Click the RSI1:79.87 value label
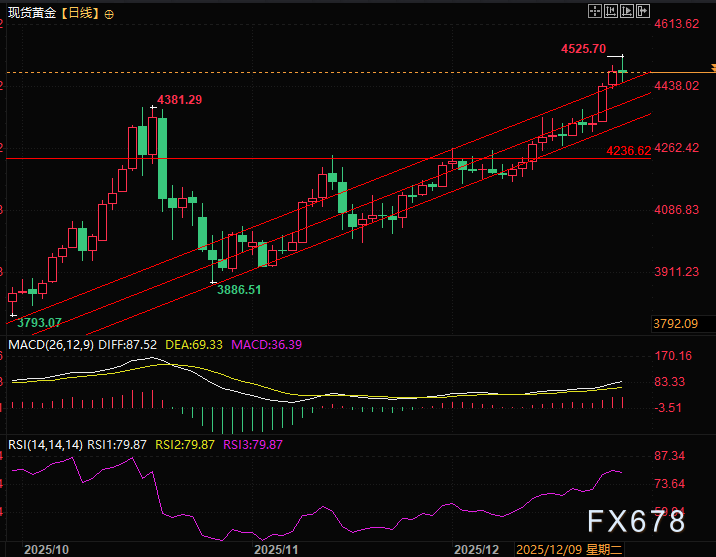The width and height of the screenshot is (716, 557). point(119,444)
